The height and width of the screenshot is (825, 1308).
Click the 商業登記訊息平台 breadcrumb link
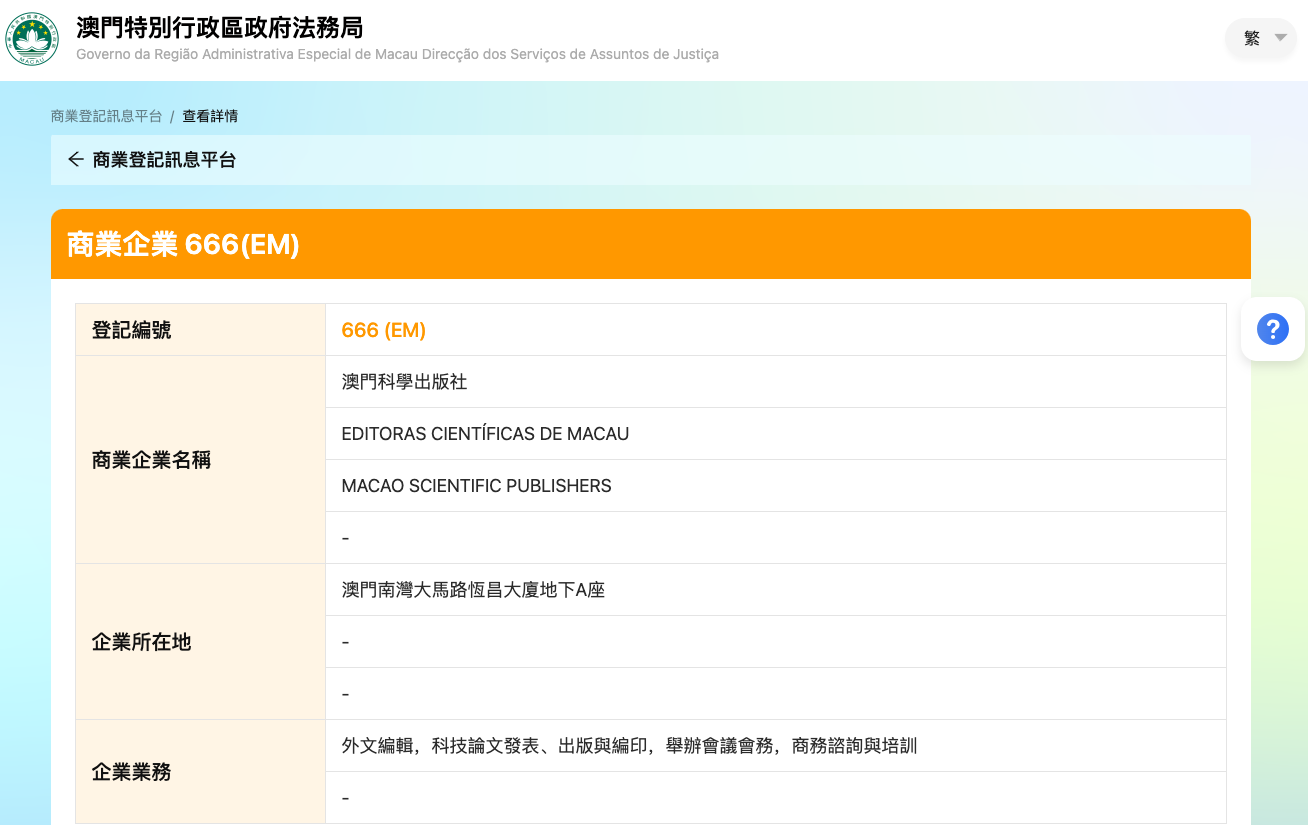[106, 116]
